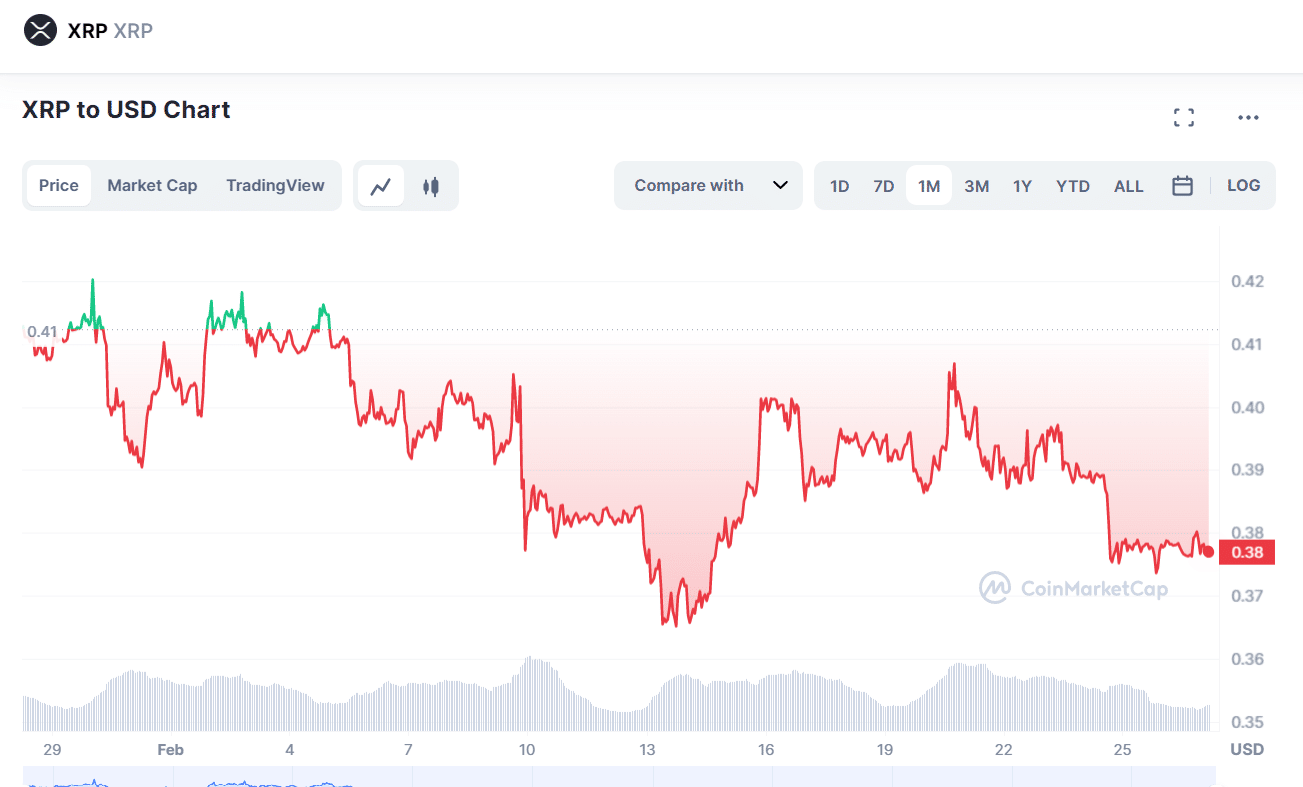1303x787 pixels.
Task: Click the USD currency label
Action: (1247, 750)
